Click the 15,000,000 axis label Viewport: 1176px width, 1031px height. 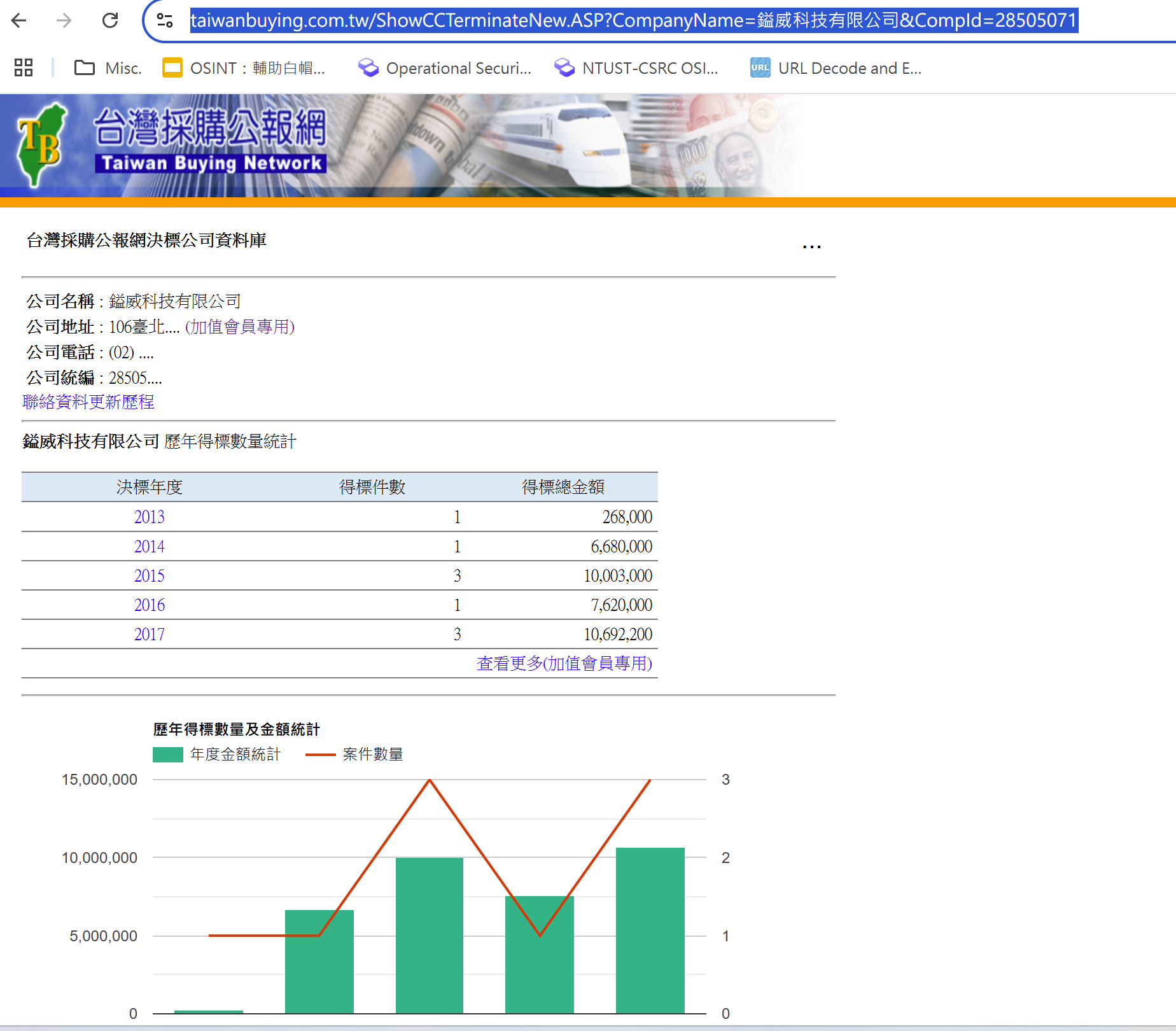pyautogui.click(x=99, y=780)
